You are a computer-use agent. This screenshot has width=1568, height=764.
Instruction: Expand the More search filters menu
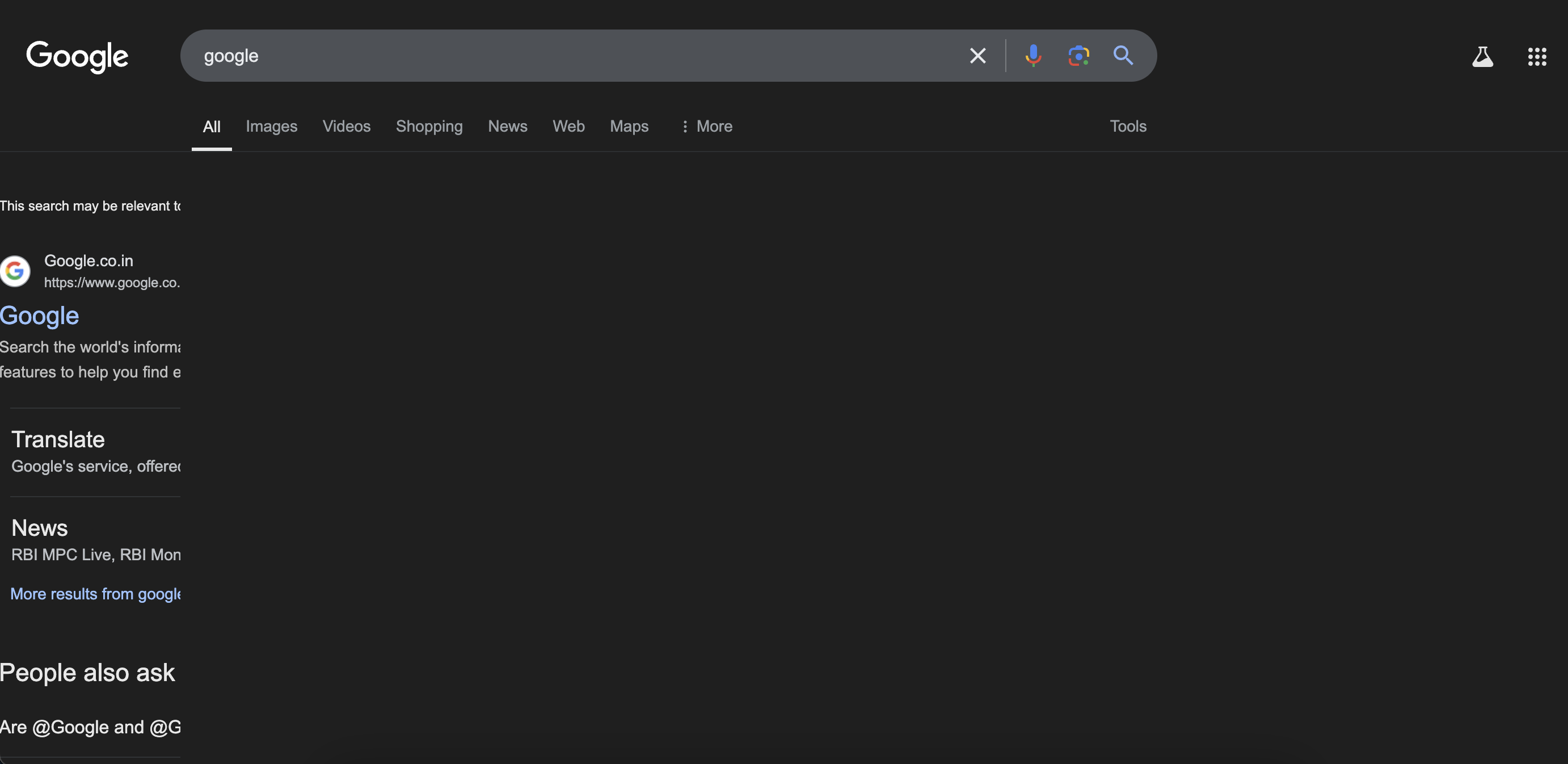(706, 126)
